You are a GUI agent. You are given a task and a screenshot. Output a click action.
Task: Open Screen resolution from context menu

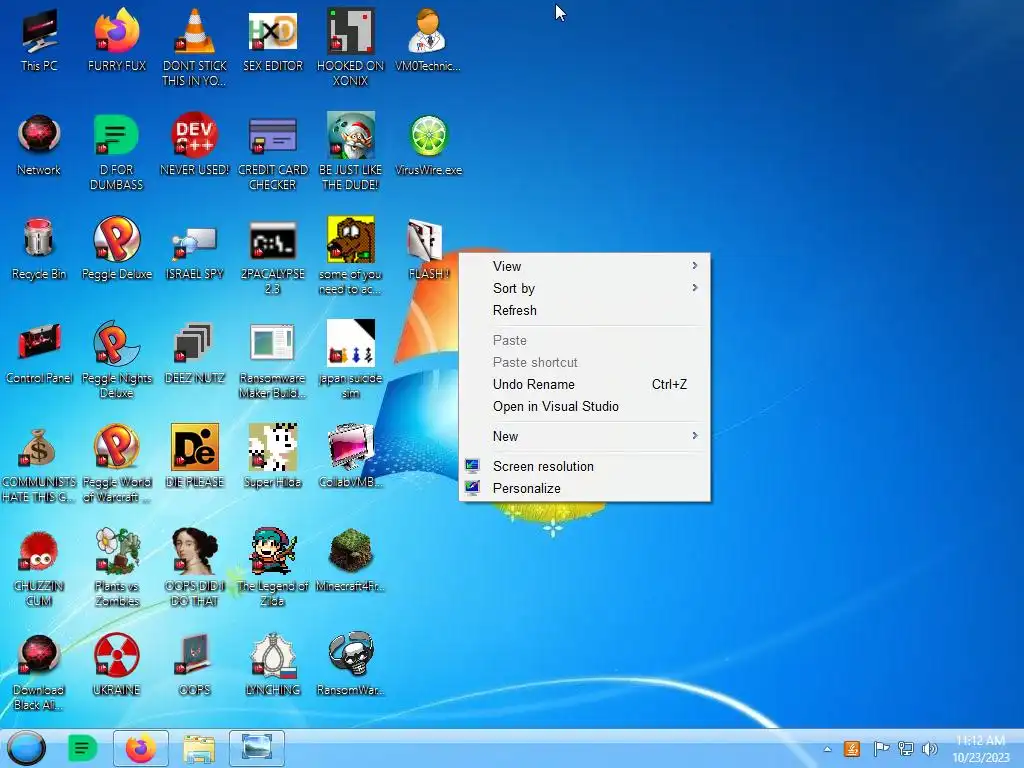pos(584,466)
